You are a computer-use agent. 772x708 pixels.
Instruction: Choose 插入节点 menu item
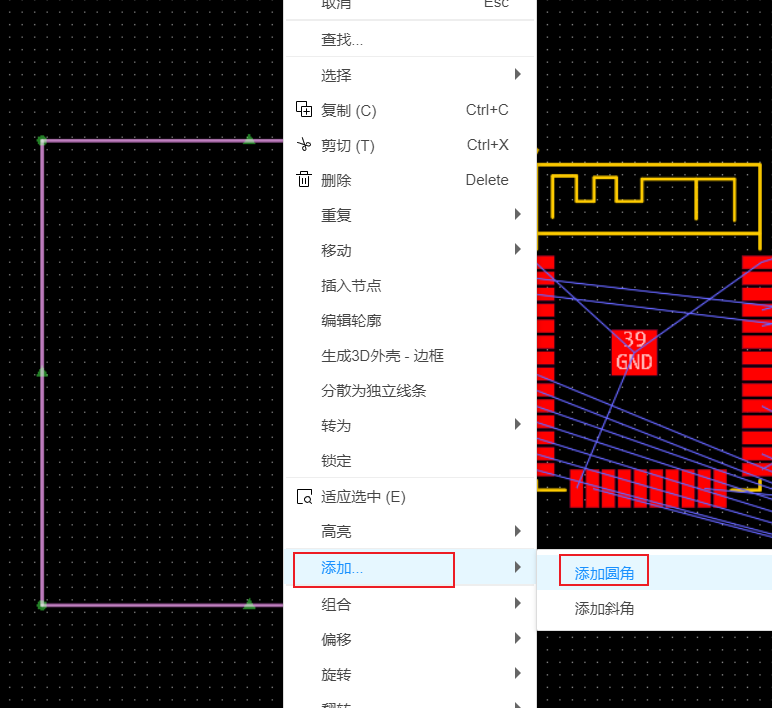410,286
